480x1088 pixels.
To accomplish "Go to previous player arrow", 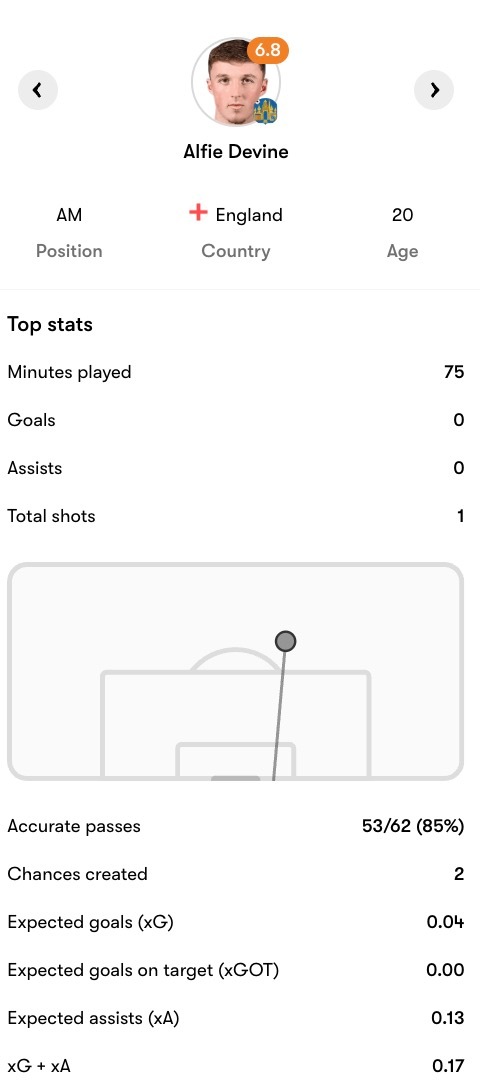I will (x=37, y=90).
